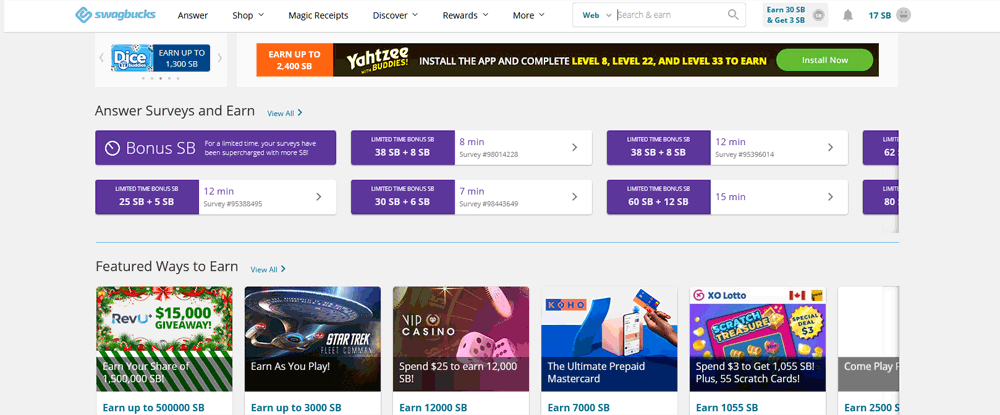Viewport: 1000px width, 415px height.
Task: Click the Featured Ways to Earn heading
Action: click(166, 266)
